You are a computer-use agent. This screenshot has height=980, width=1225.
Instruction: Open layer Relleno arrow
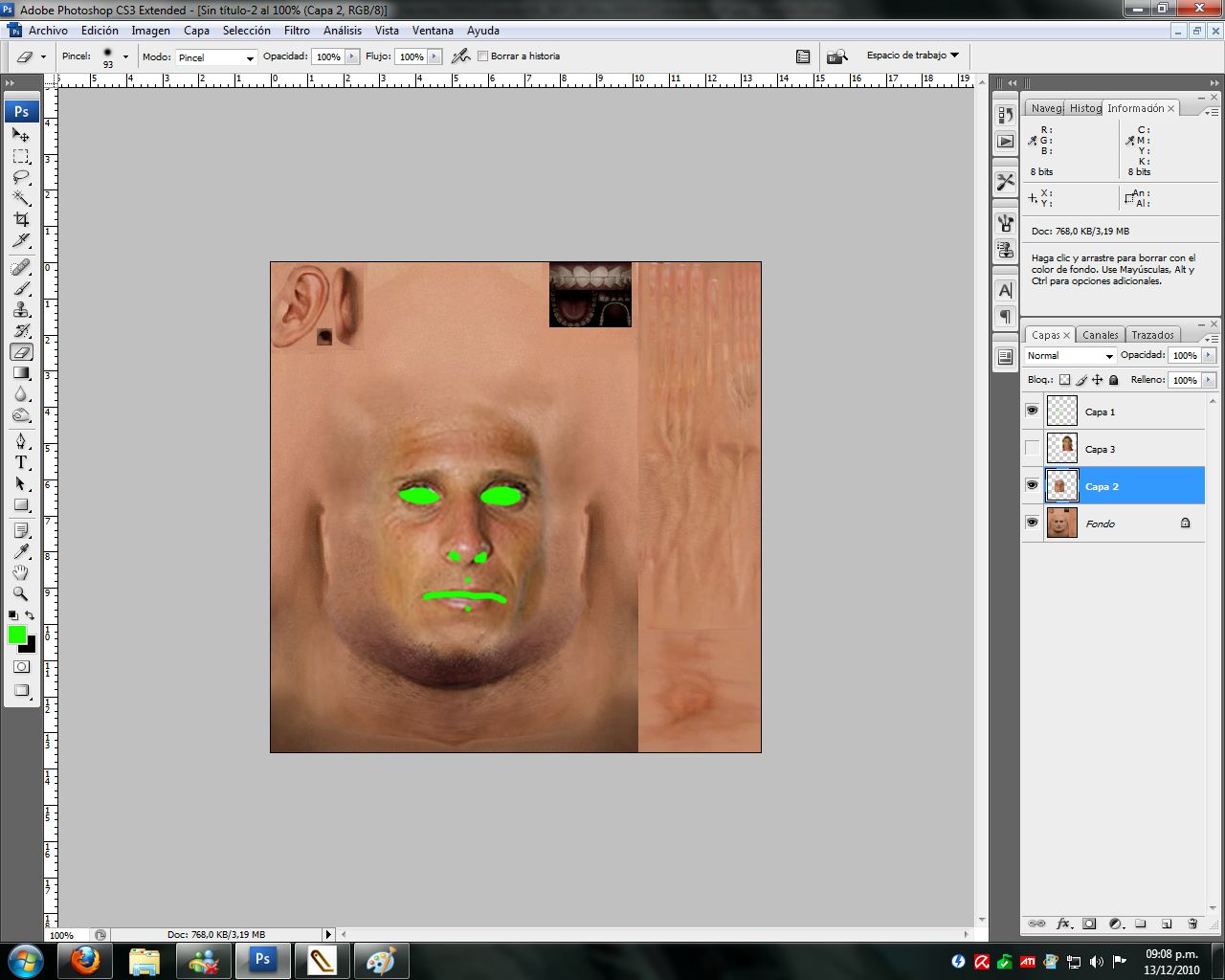(1209, 380)
